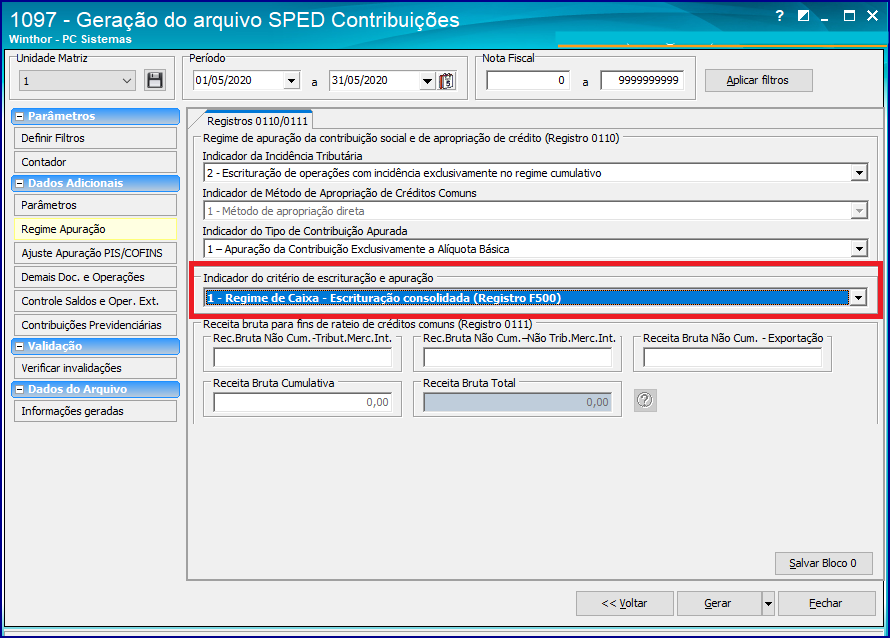Expand Indicador do critério de escrituração dropdown
890x638 pixels.
[x=858, y=297]
